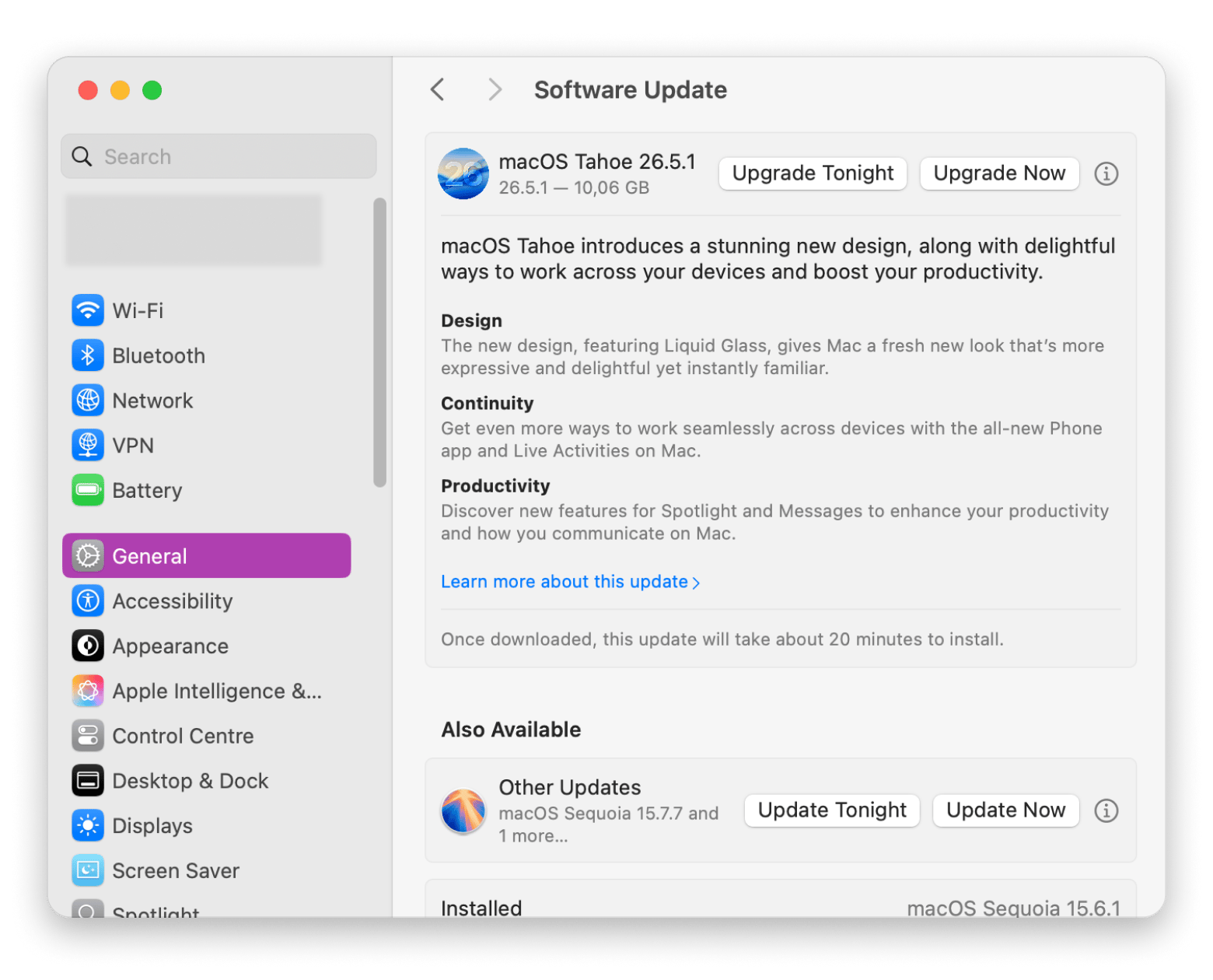Click Update Now button
1213x980 pixels.
point(1005,810)
